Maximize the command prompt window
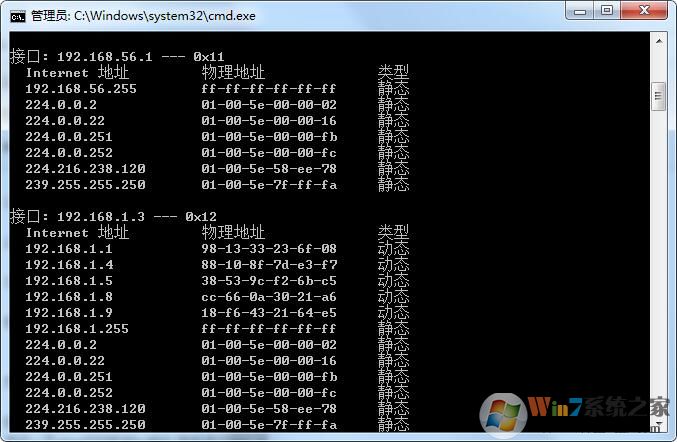The image size is (677, 442). pos(607,11)
